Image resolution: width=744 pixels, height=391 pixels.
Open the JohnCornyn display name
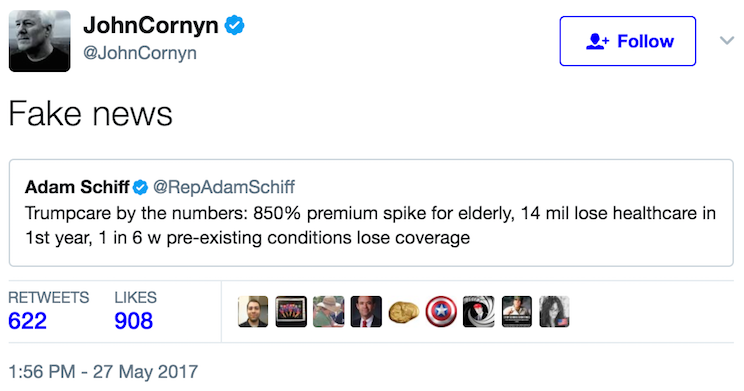tap(150, 25)
